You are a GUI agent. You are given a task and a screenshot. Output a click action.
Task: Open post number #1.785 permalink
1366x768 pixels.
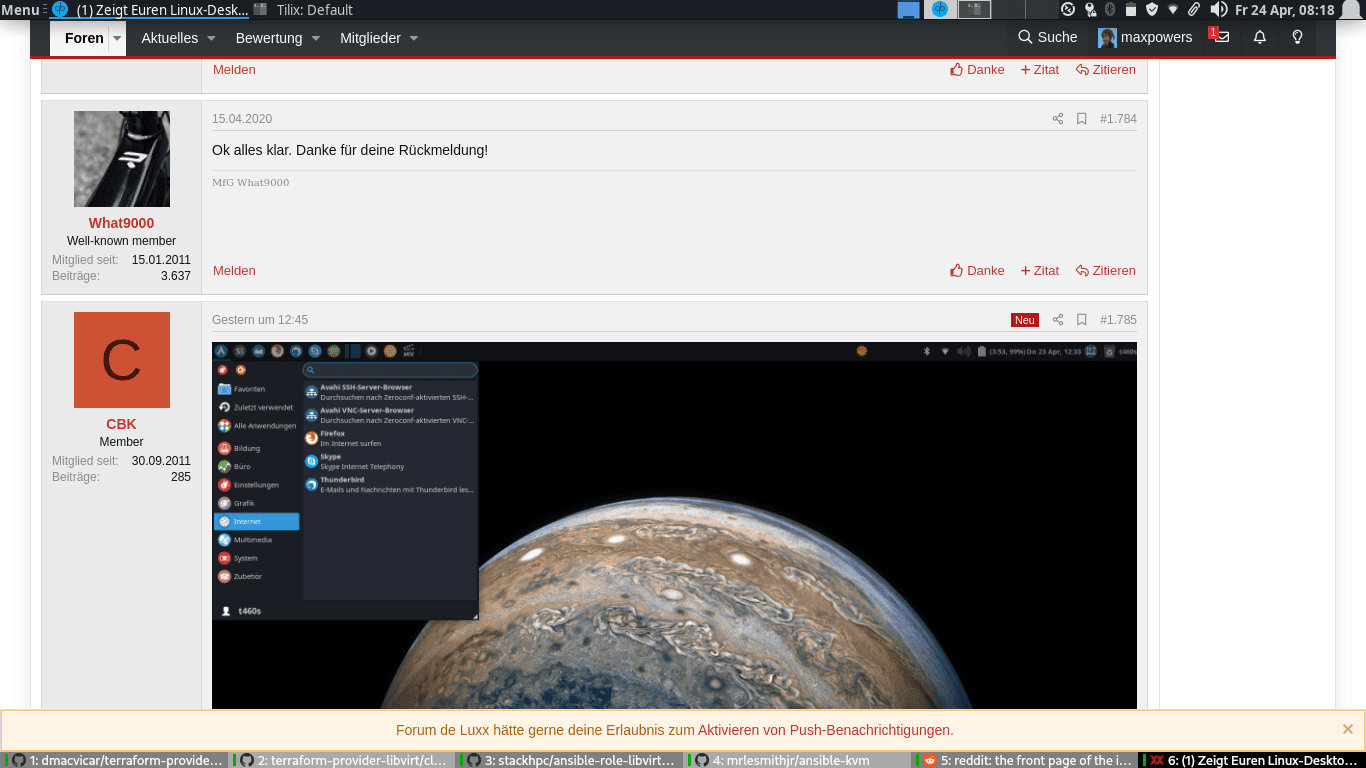pos(1118,320)
